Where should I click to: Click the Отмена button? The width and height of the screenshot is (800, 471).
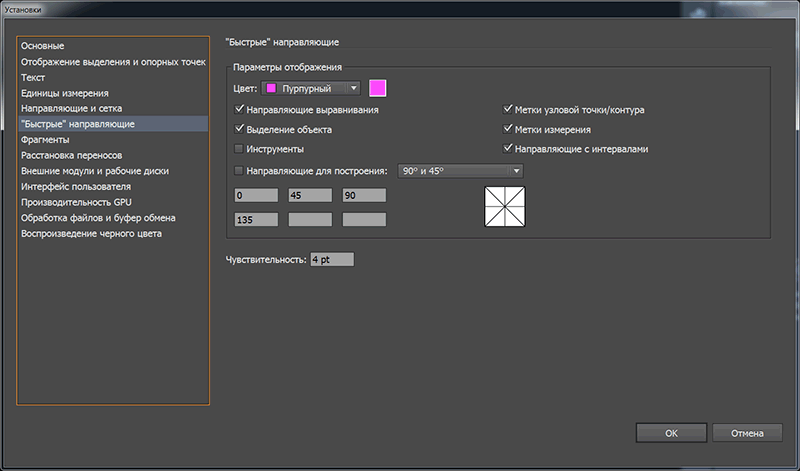[747, 433]
